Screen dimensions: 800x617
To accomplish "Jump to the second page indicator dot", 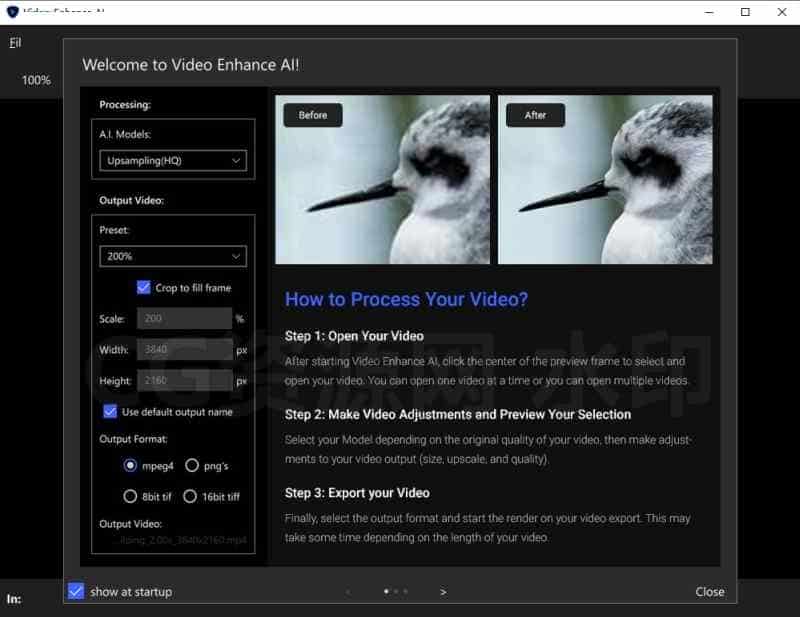I will tap(396, 591).
